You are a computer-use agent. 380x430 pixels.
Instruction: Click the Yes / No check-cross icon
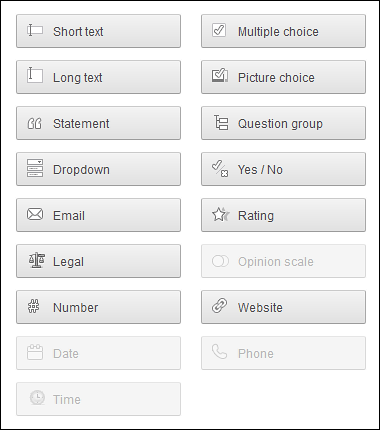(220, 169)
